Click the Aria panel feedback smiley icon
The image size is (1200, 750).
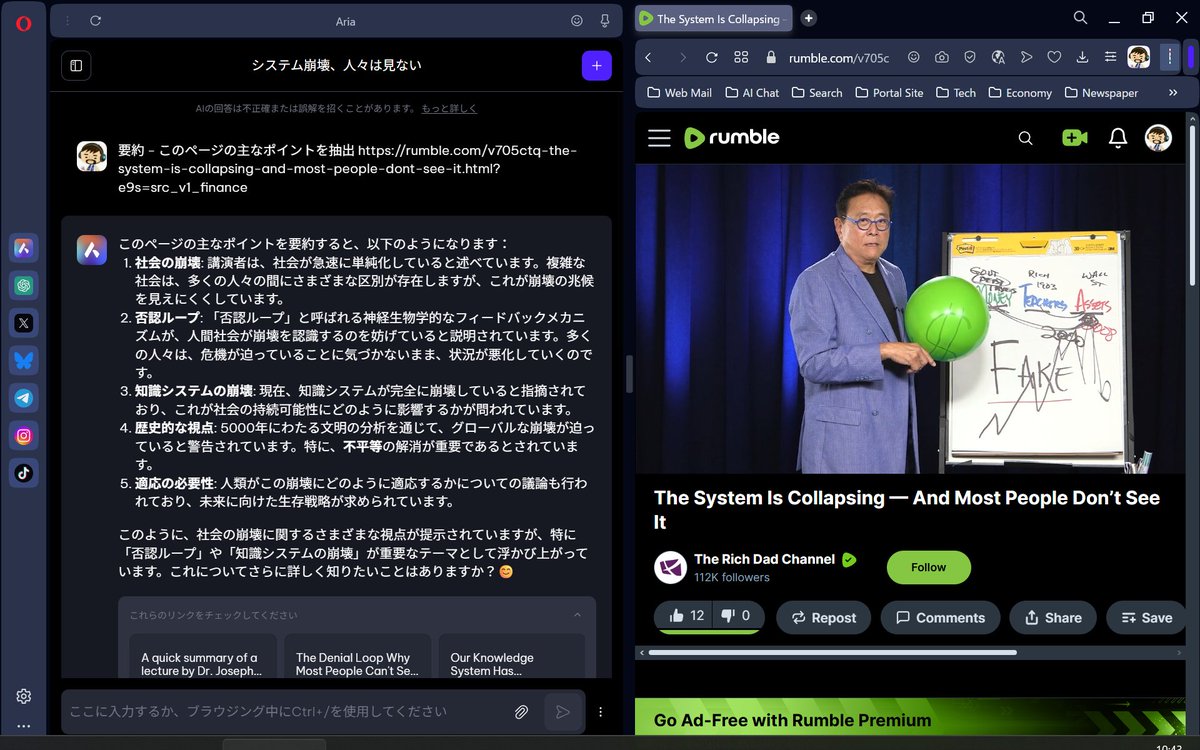click(576, 20)
